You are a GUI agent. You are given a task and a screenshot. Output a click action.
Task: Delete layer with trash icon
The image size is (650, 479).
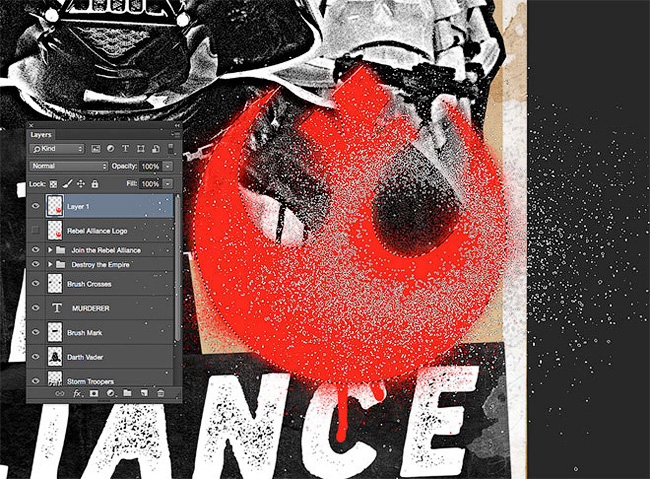tap(161, 393)
